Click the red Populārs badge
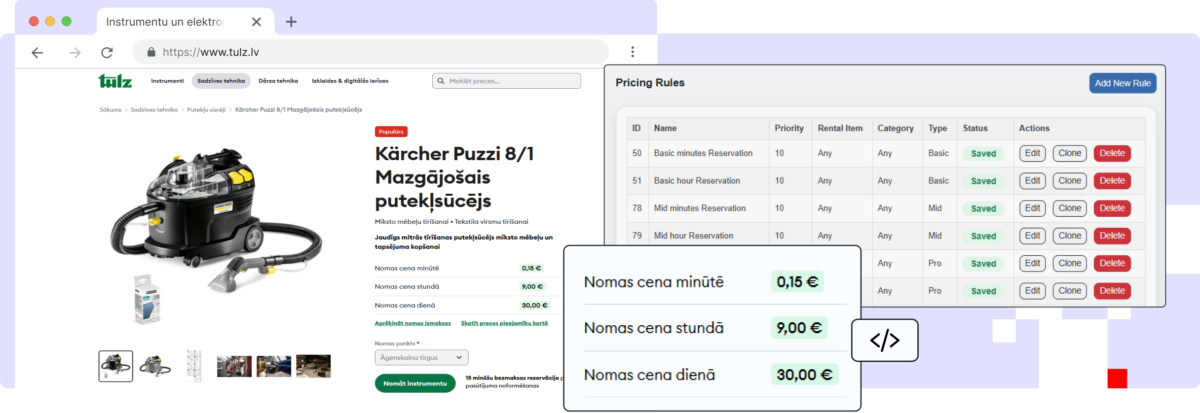Screen dimensions: 1200x413 [x=391, y=131]
